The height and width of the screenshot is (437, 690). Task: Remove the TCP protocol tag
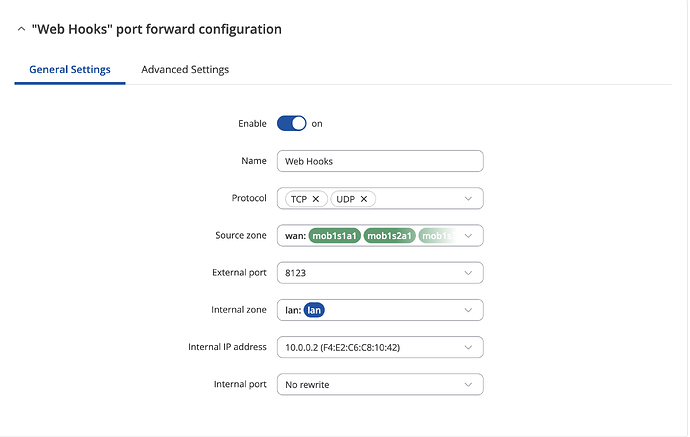tap(316, 199)
